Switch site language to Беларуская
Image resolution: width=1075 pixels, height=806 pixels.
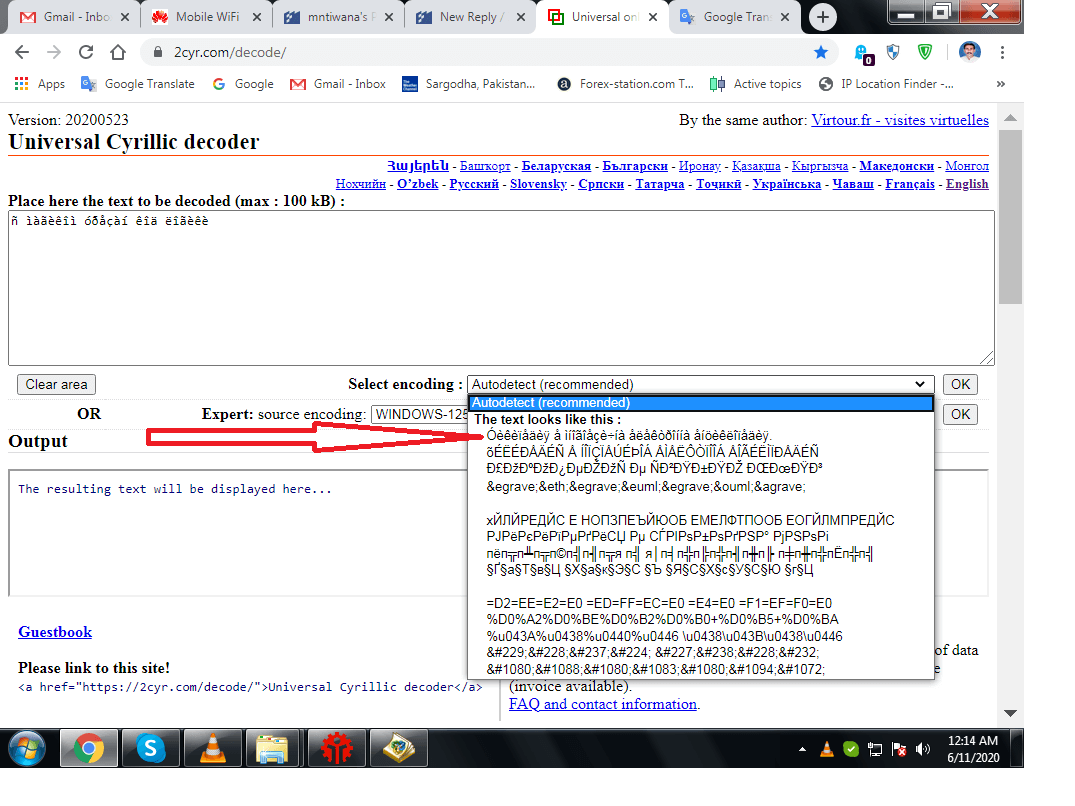[x=556, y=166]
